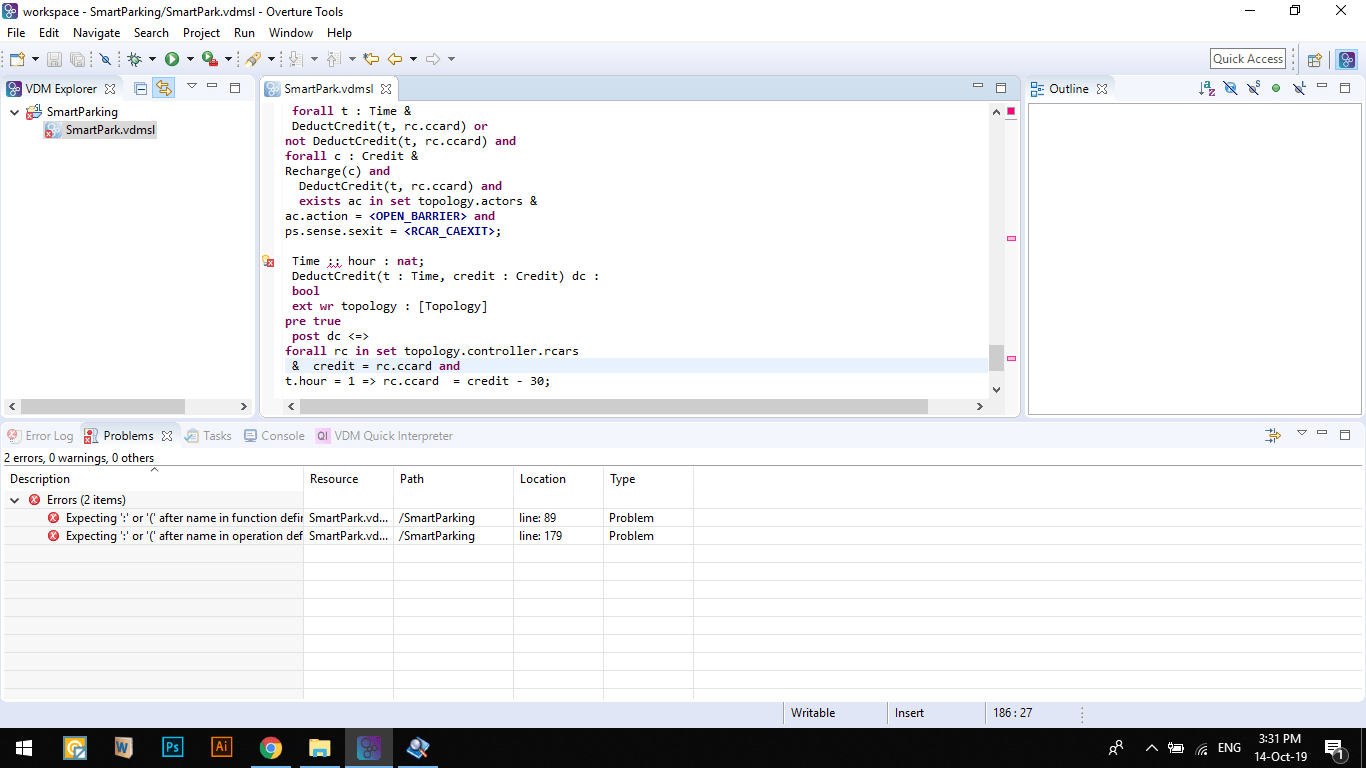Sort problems by Description column header
The image size is (1366, 768).
[153, 479]
